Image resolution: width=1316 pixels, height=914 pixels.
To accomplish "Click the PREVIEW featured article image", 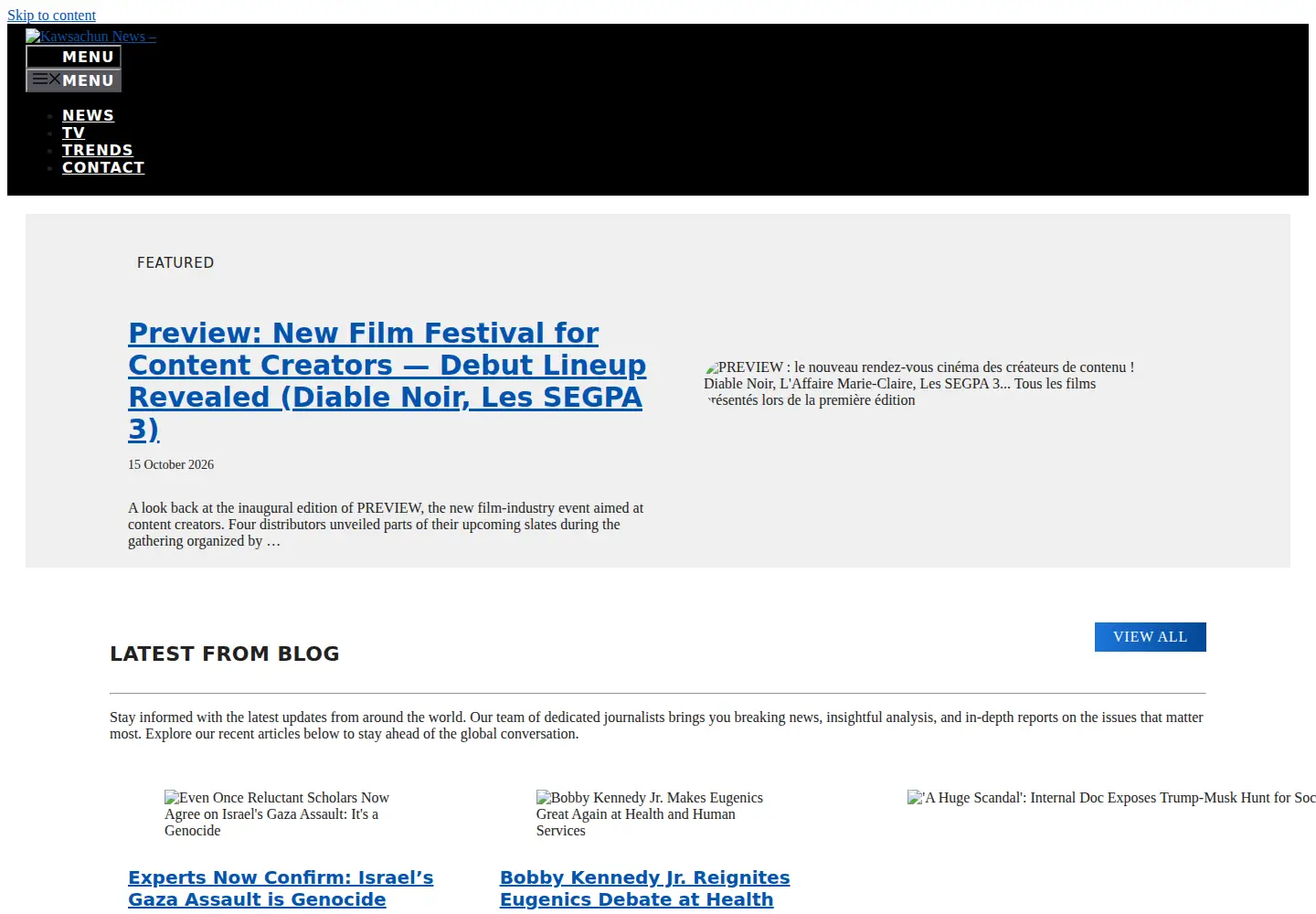I will (x=923, y=384).
